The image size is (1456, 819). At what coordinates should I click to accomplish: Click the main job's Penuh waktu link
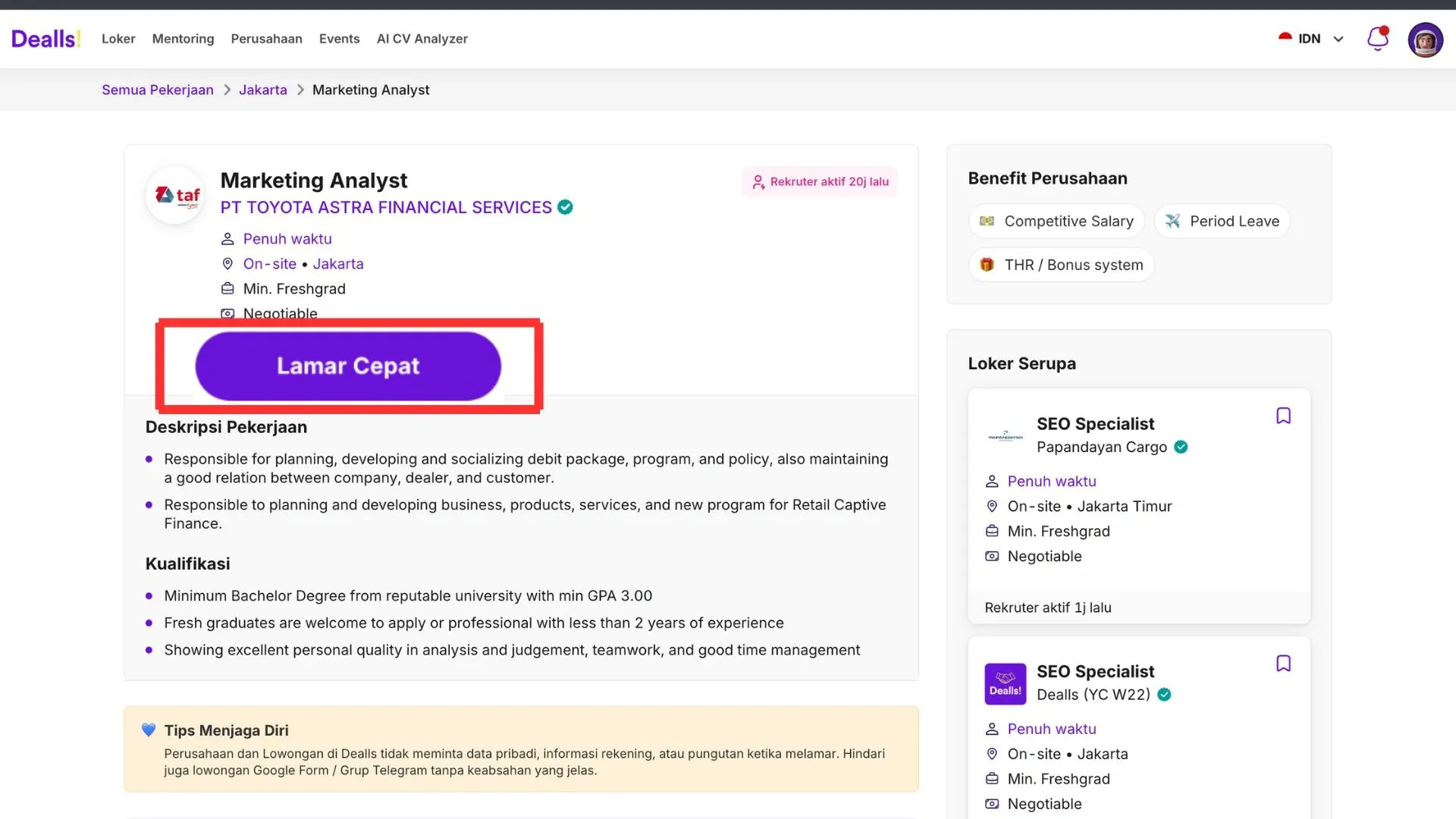(x=287, y=239)
